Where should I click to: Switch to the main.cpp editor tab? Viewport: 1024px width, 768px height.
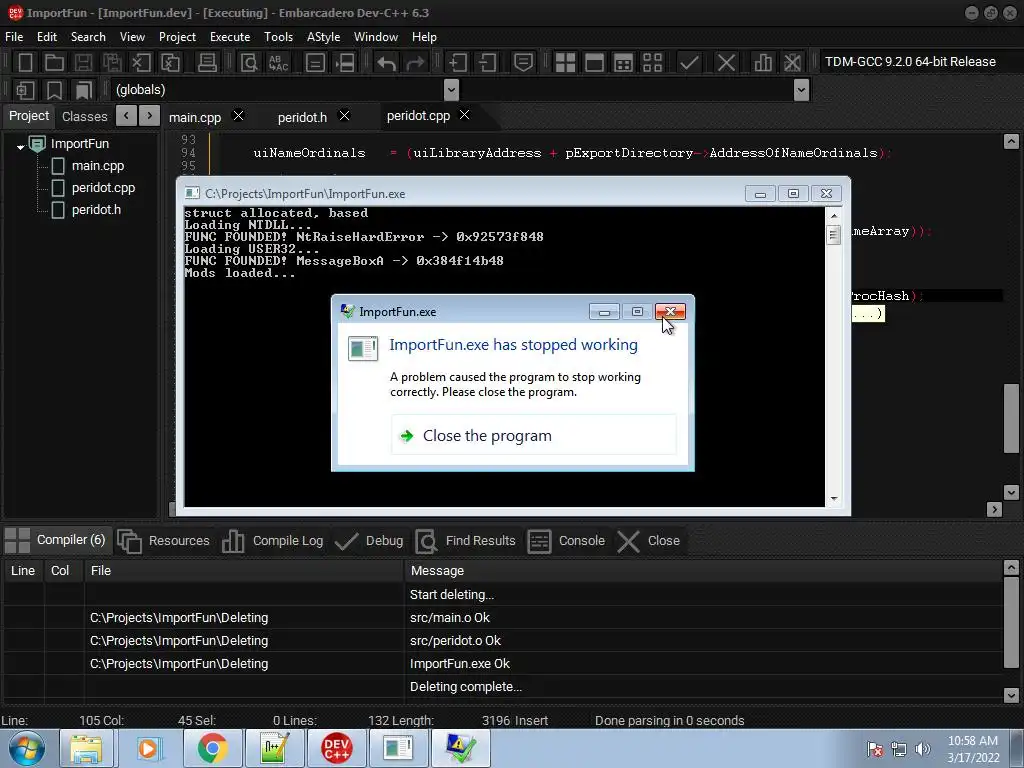pos(195,118)
